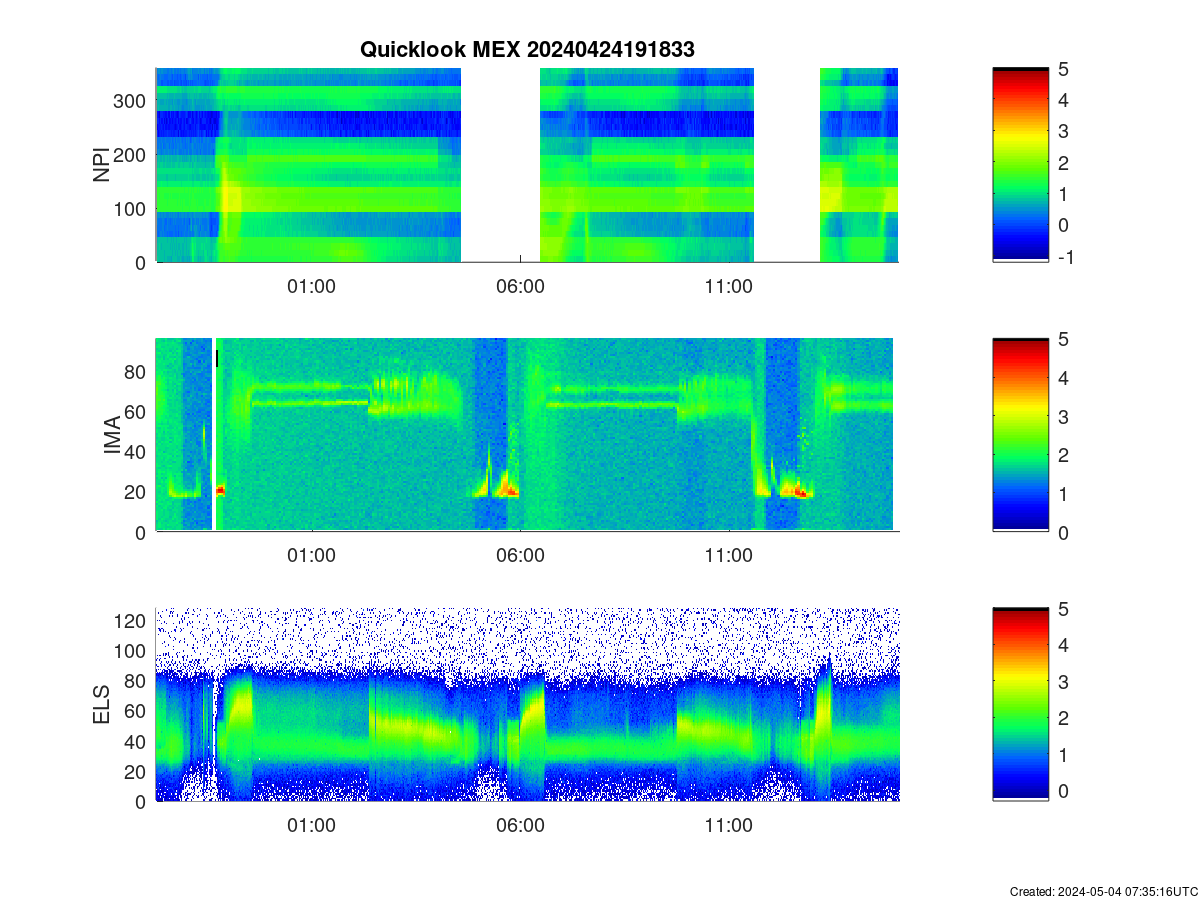
Task: Click the 100 tick on NPI axis
Action: coord(132,208)
